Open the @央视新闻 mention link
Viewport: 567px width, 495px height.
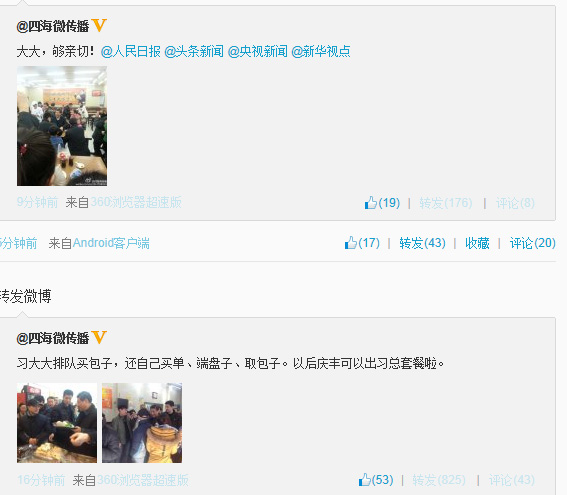click(257, 51)
